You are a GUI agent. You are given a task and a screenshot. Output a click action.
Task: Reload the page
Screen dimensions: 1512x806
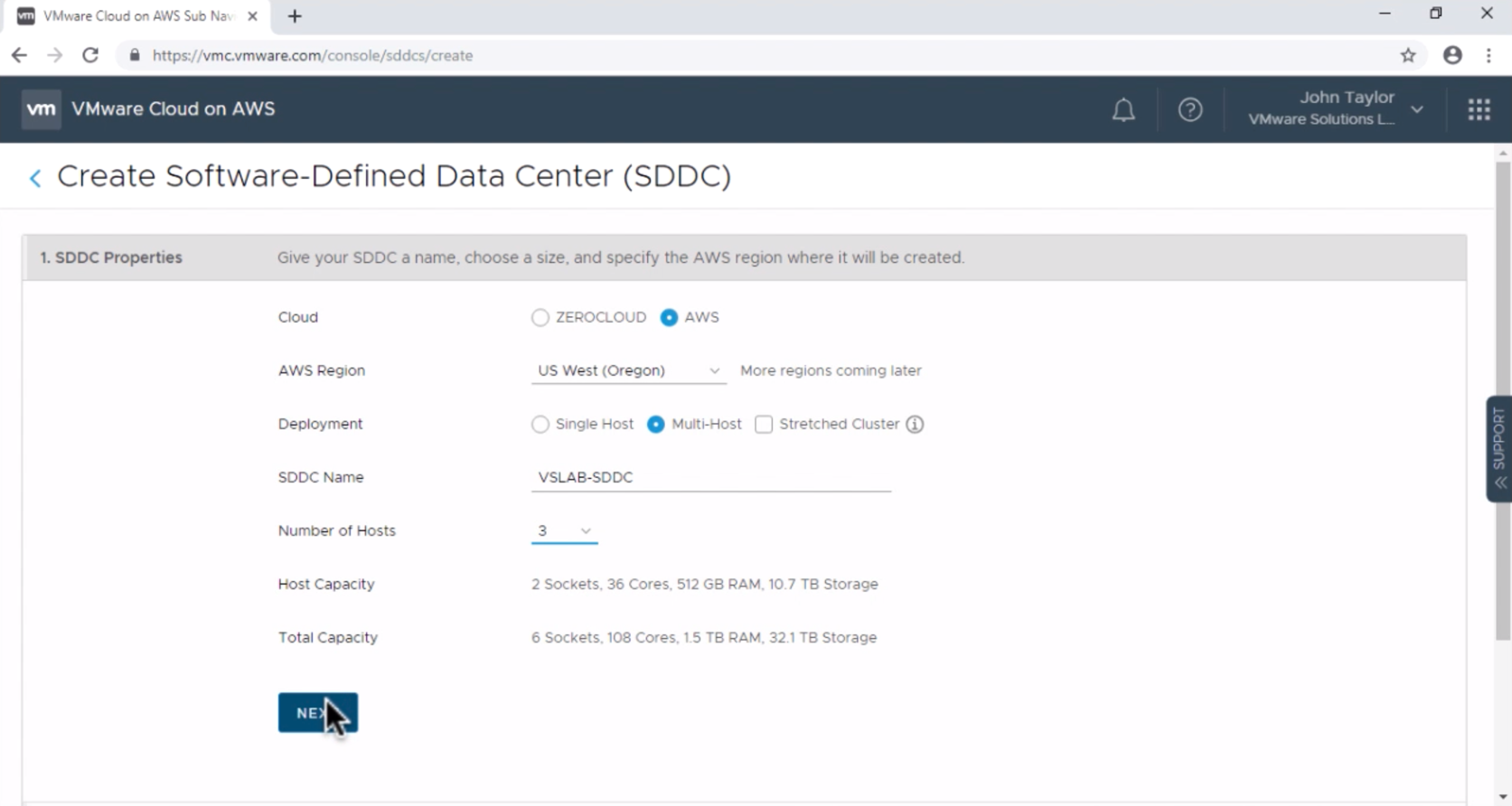[x=90, y=55]
